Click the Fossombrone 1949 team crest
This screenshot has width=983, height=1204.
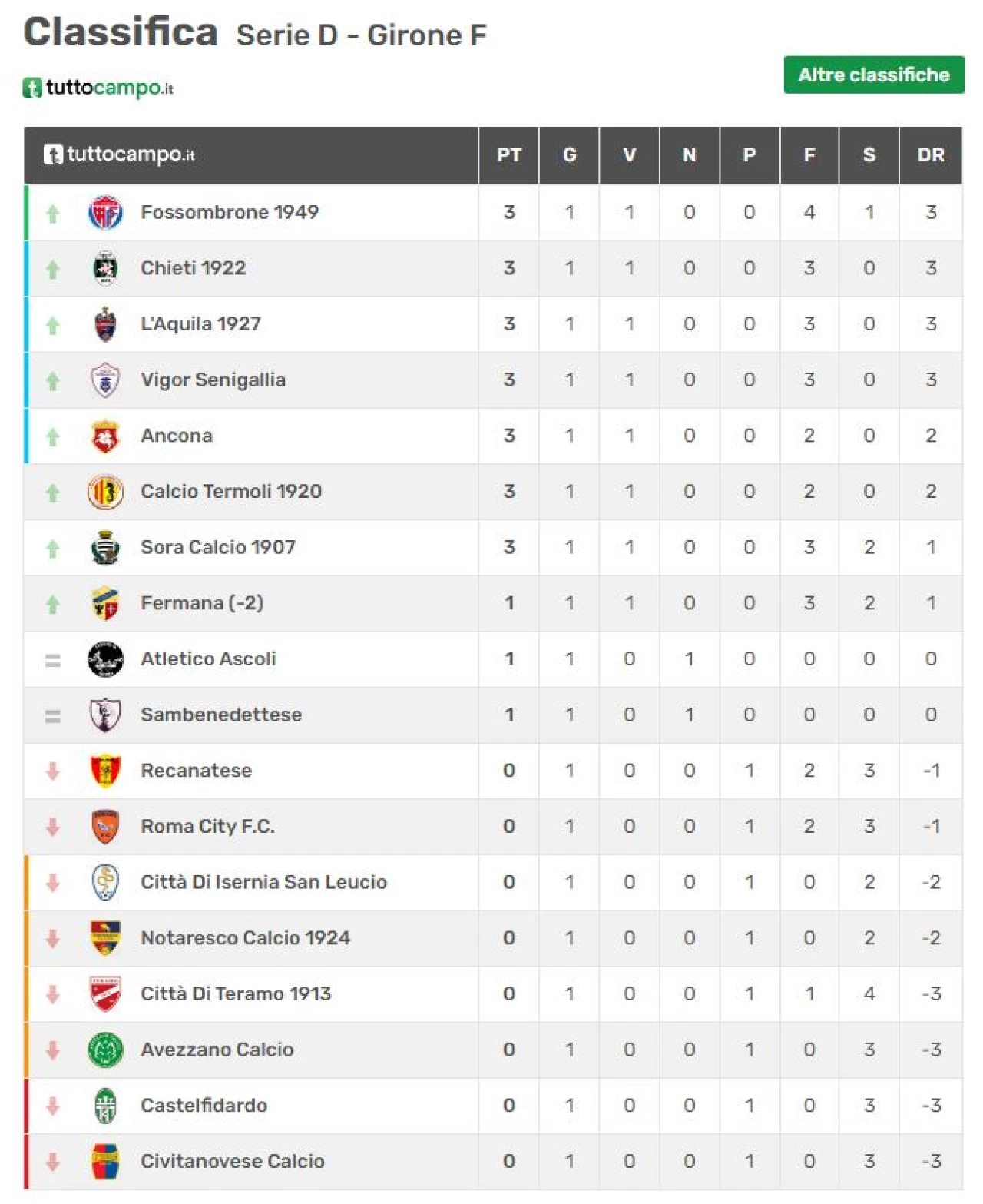pos(105,213)
